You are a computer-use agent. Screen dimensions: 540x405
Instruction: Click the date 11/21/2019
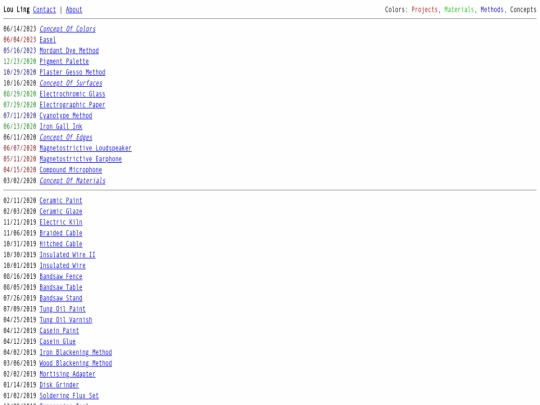click(20, 222)
